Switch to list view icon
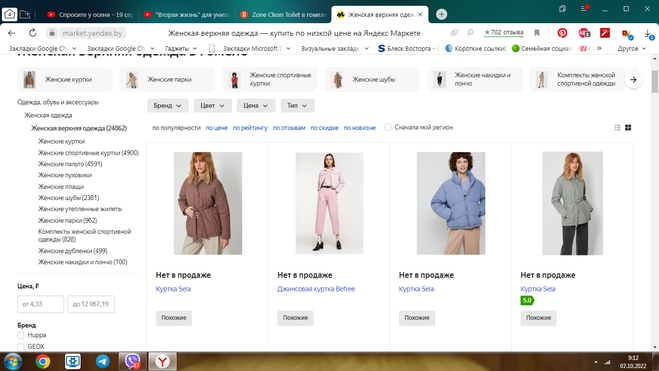659x371 pixels. pyautogui.click(x=617, y=127)
